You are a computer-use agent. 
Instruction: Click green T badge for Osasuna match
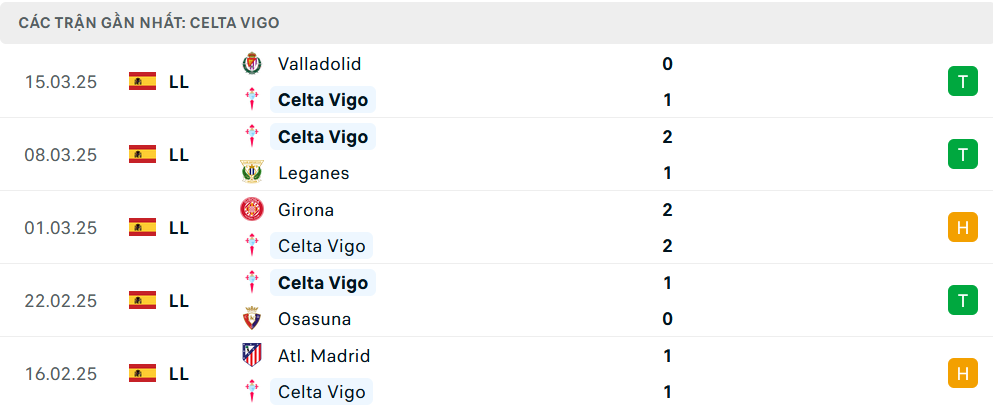click(x=963, y=300)
